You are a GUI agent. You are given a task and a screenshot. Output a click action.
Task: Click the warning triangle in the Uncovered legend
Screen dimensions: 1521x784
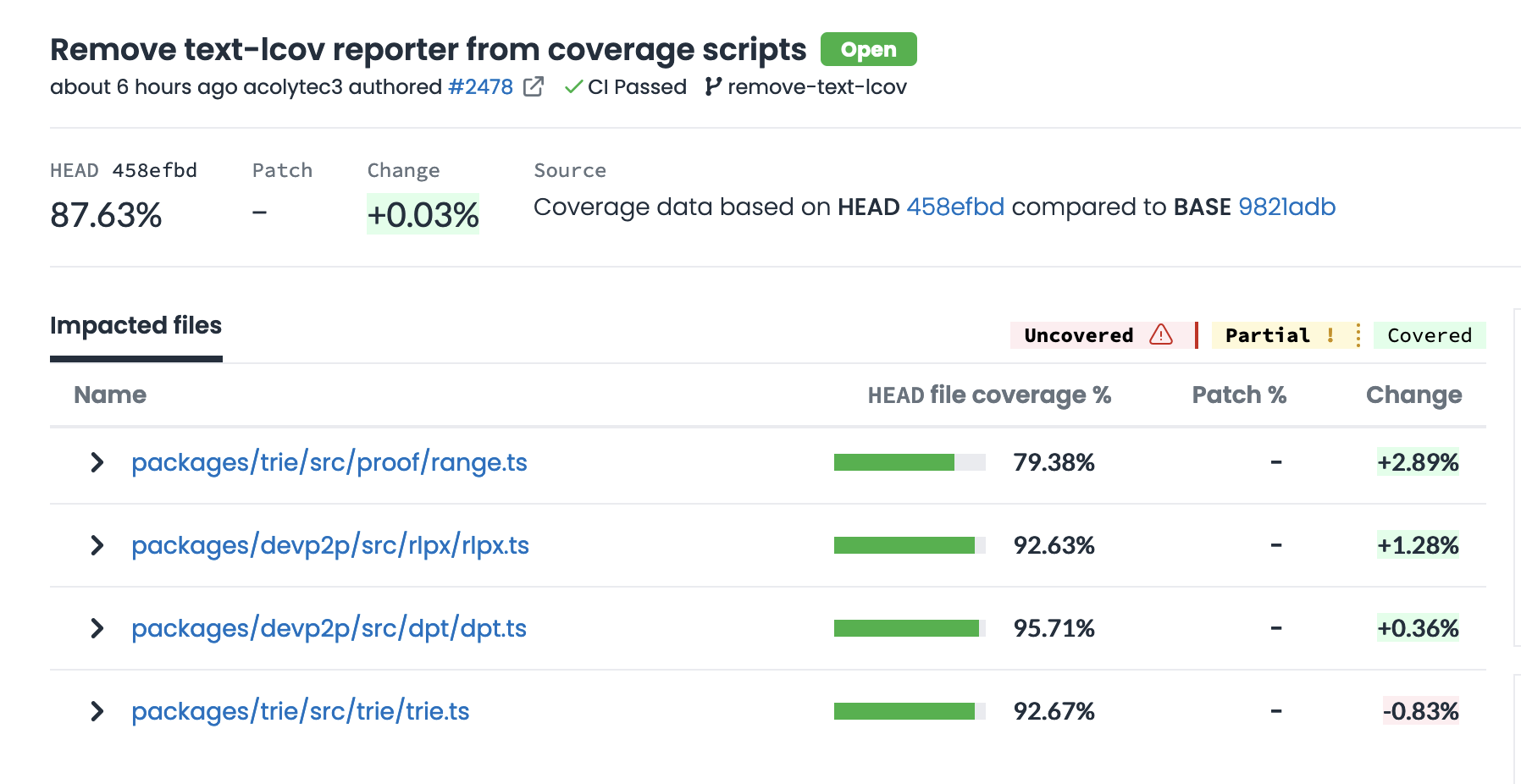[1159, 335]
